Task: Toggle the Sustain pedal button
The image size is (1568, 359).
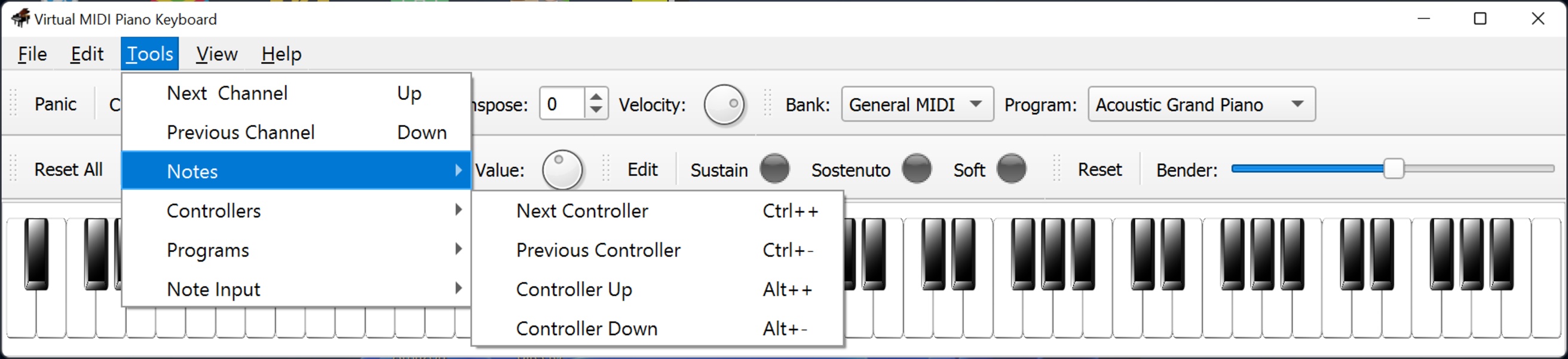Action: [774, 169]
